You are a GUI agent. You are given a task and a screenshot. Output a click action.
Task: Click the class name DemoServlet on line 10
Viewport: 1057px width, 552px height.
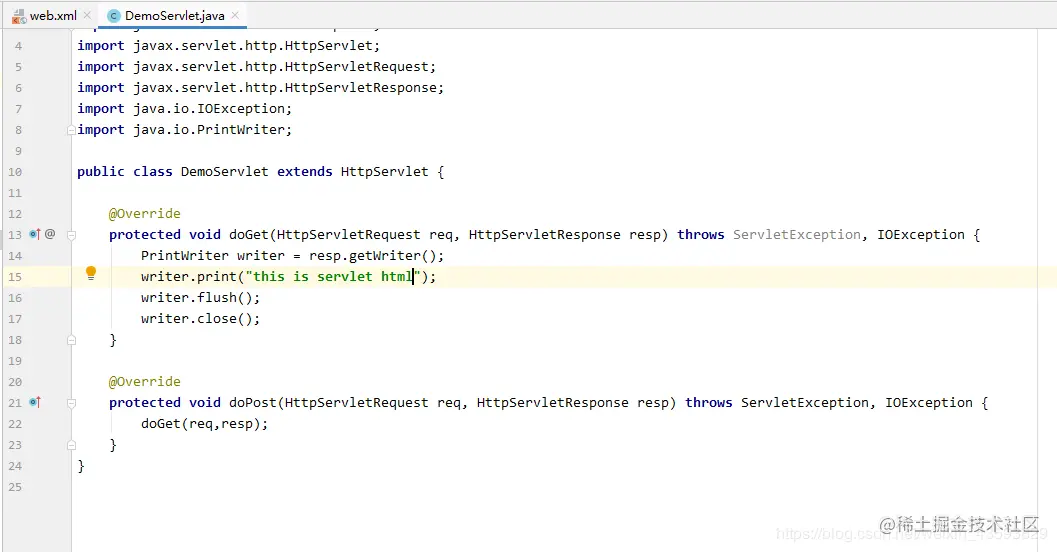click(224, 171)
